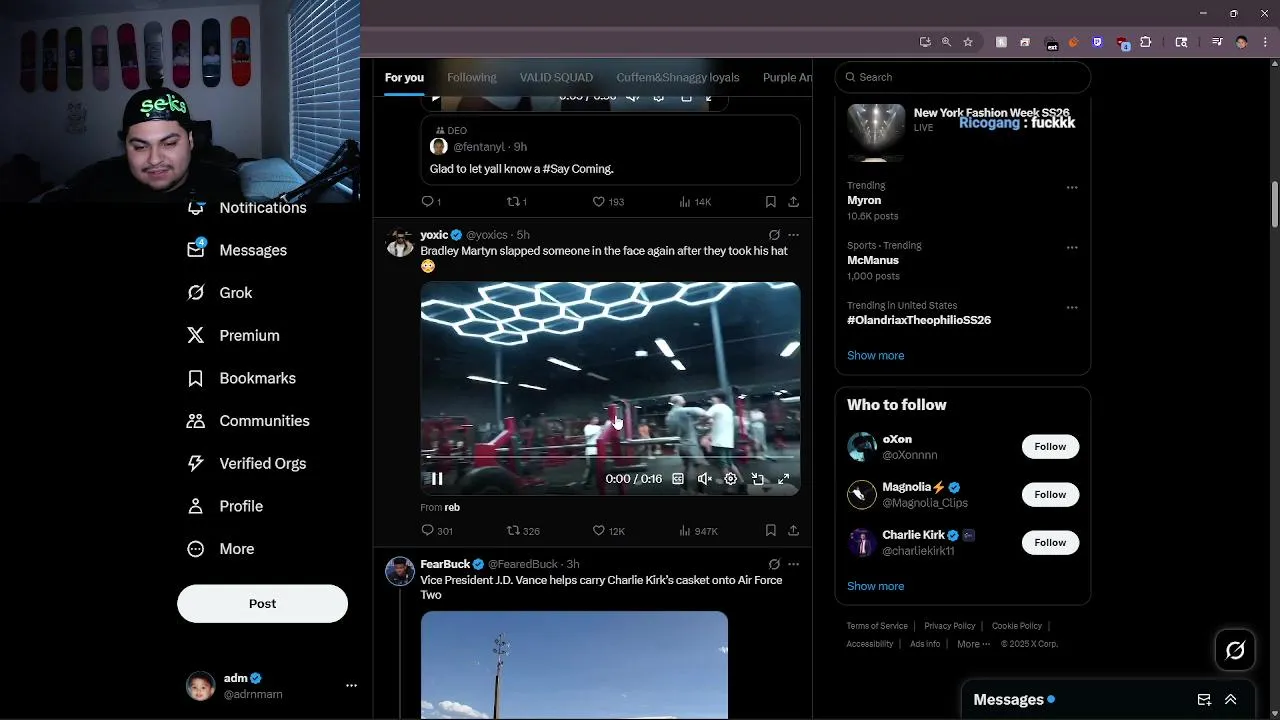
Task: Expand the Messages drawer
Action: [1231, 700]
